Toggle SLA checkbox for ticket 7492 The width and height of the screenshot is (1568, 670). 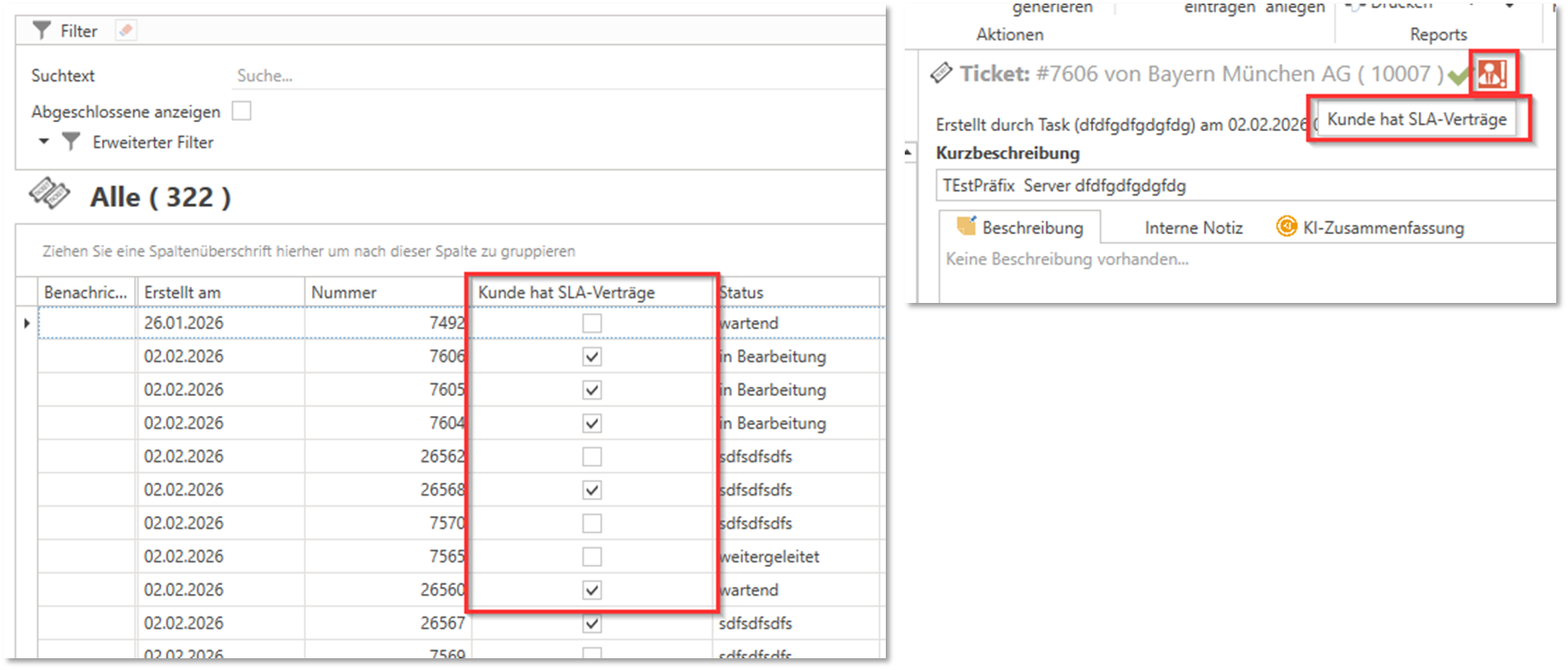tap(592, 324)
